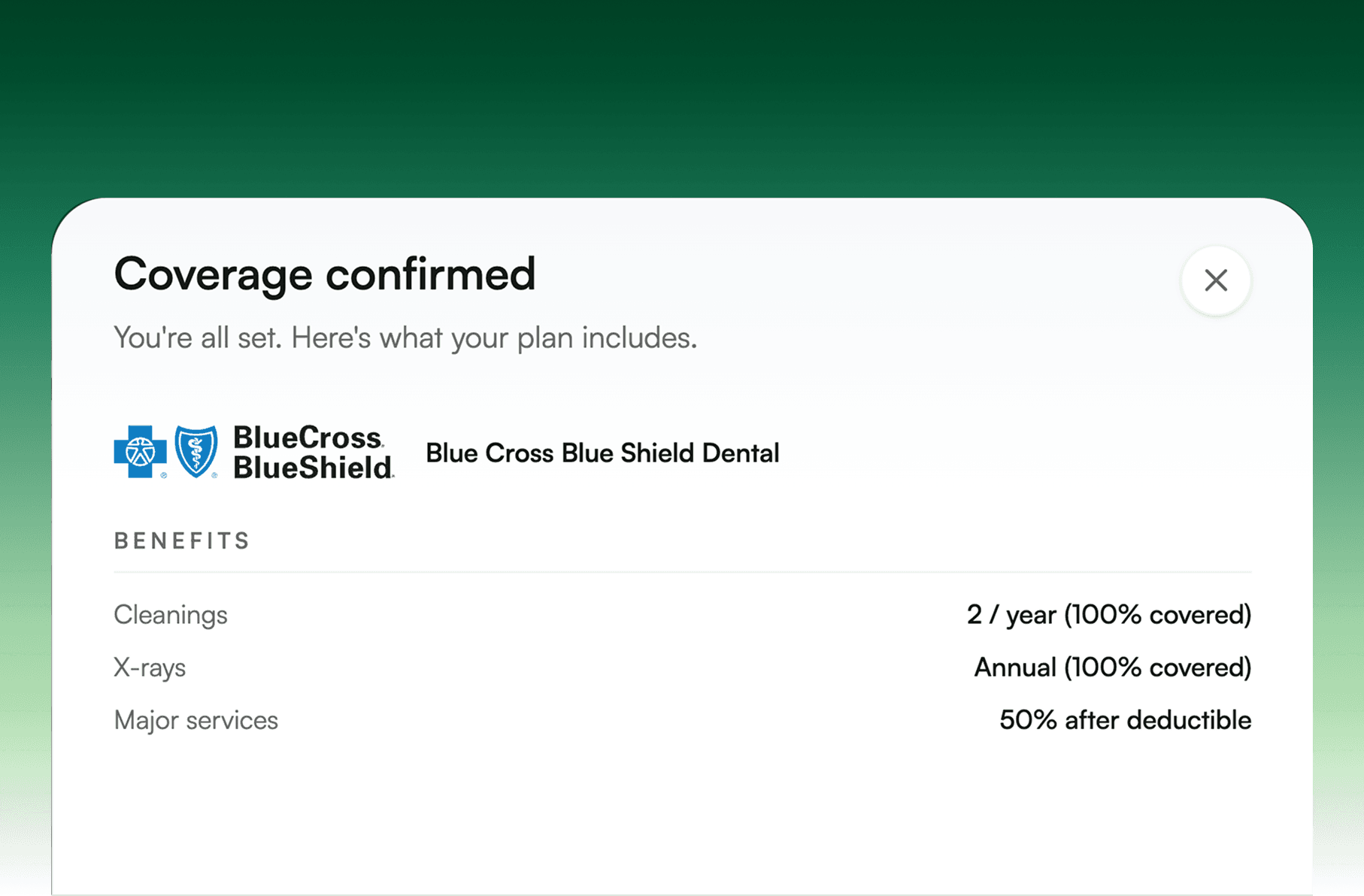The width and height of the screenshot is (1364, 896).
Task: Select the Cleanings benefit label
Action: [x=171, y=615]
